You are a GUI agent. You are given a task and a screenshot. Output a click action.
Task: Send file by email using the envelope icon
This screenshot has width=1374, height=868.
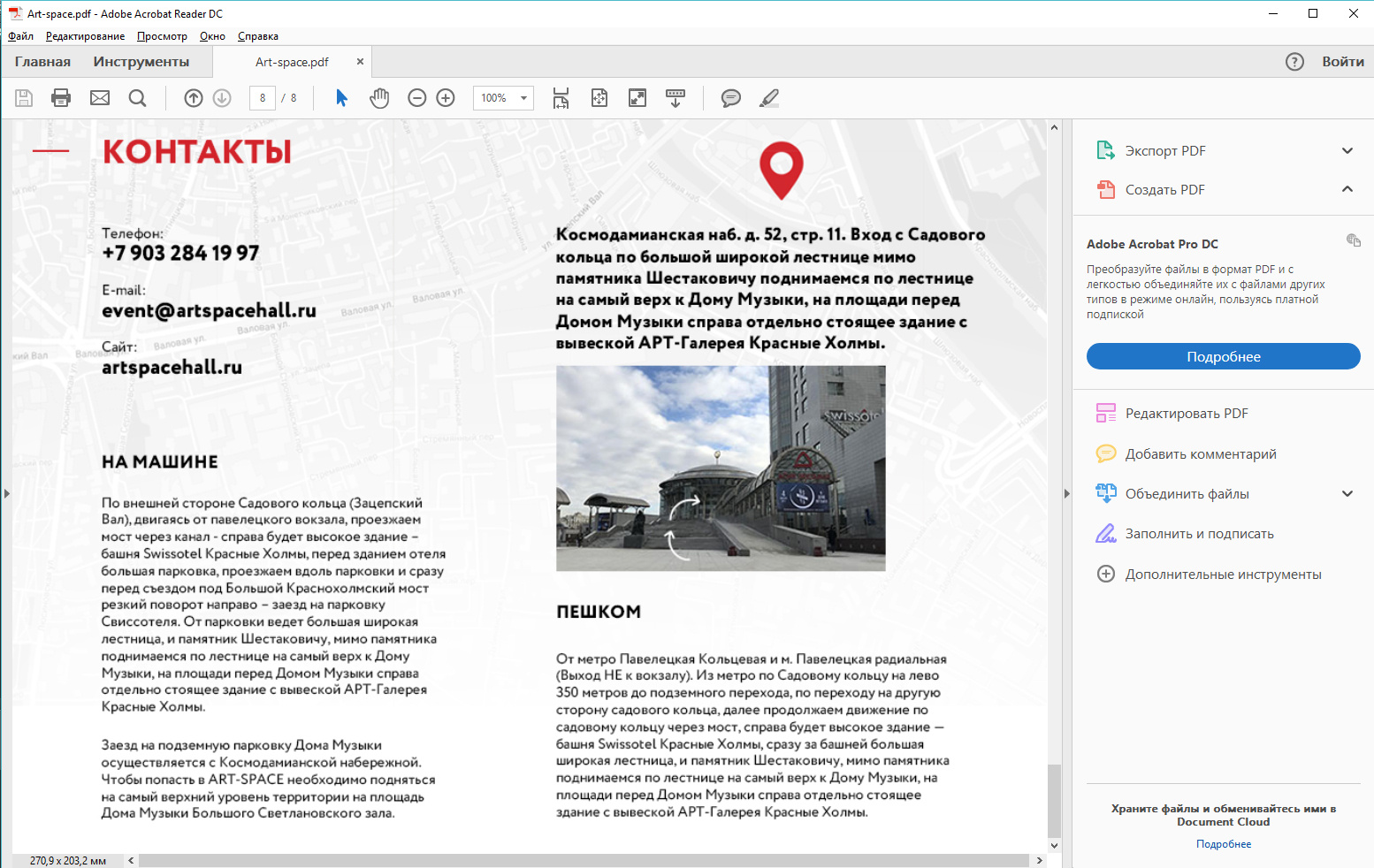click(100, 98)
